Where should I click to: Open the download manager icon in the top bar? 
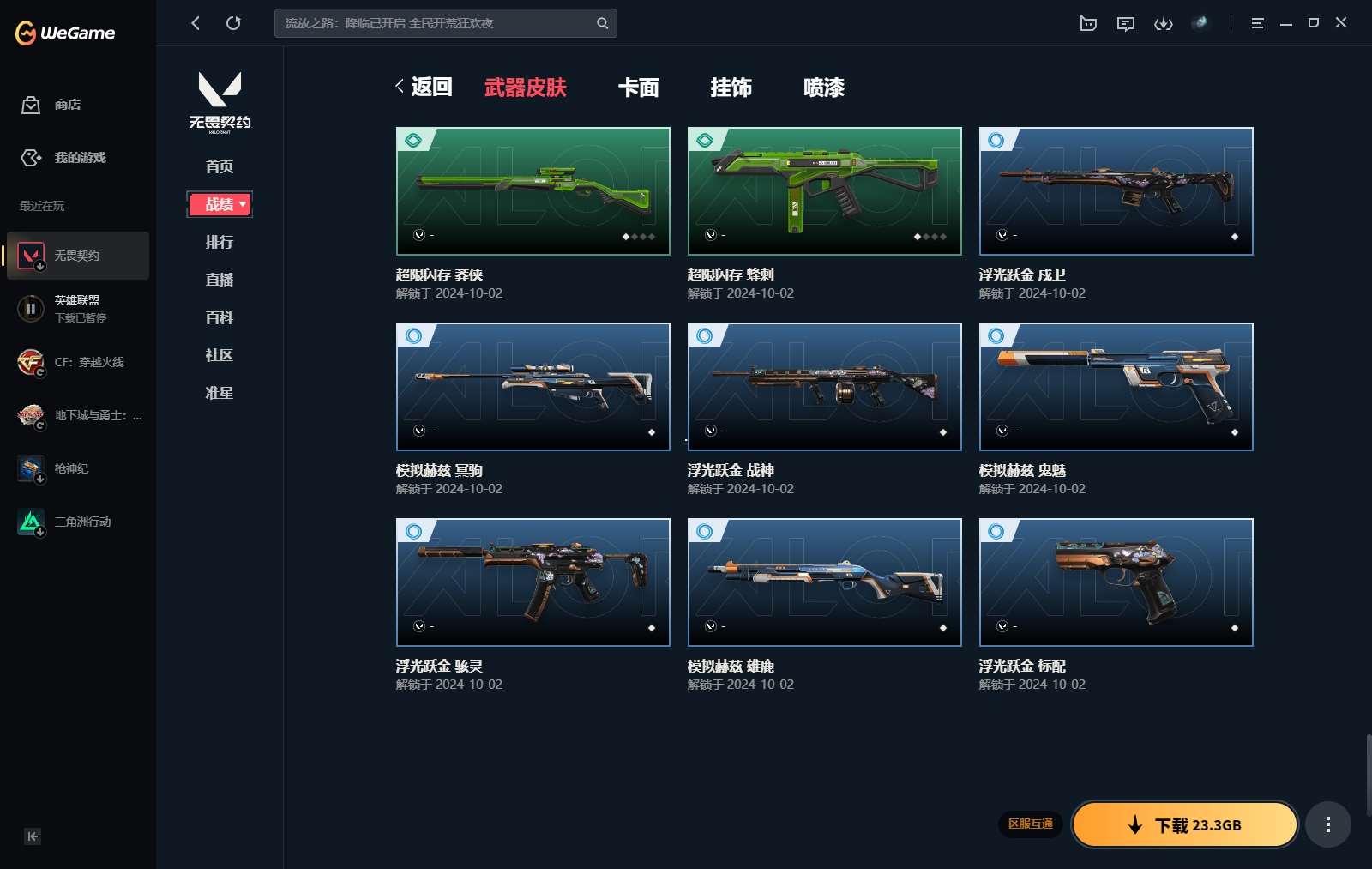1163,23
